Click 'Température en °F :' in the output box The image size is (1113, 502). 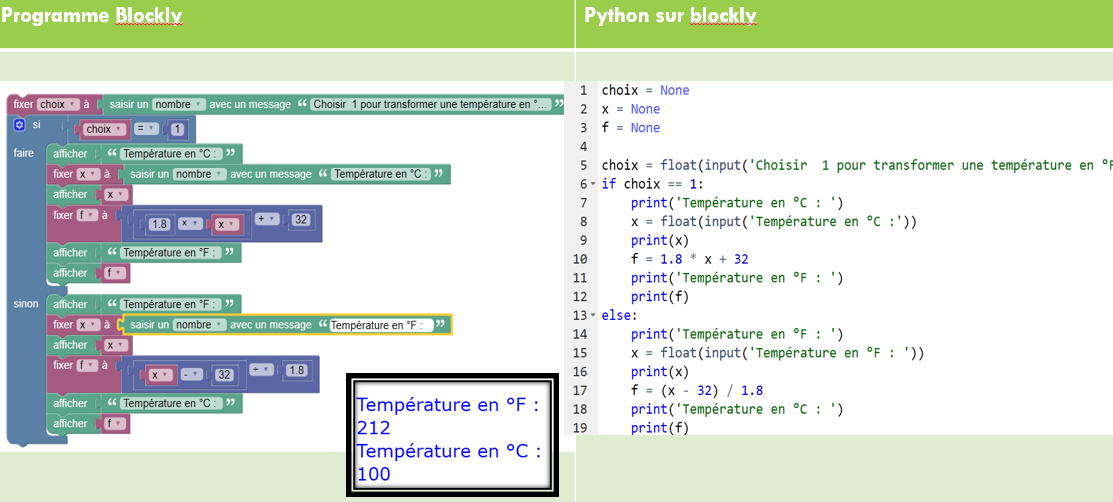449,405
